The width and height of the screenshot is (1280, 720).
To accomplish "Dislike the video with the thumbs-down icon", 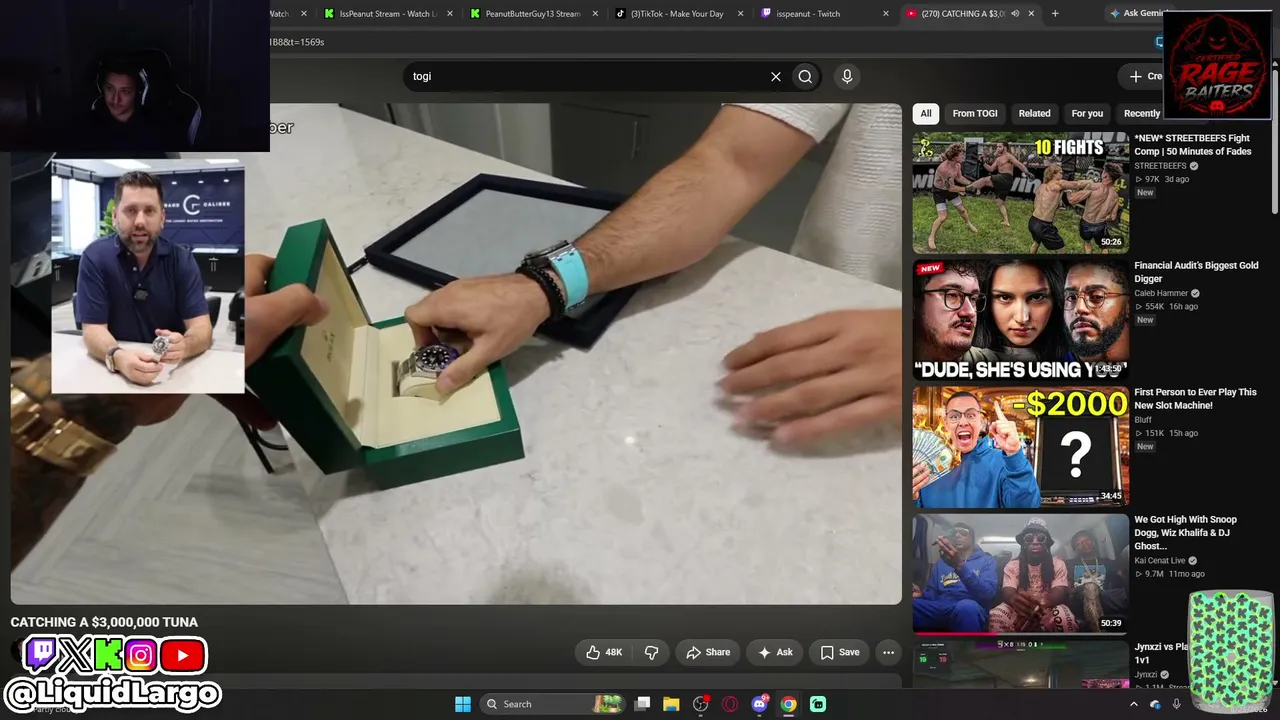I will tap(651, 652).
